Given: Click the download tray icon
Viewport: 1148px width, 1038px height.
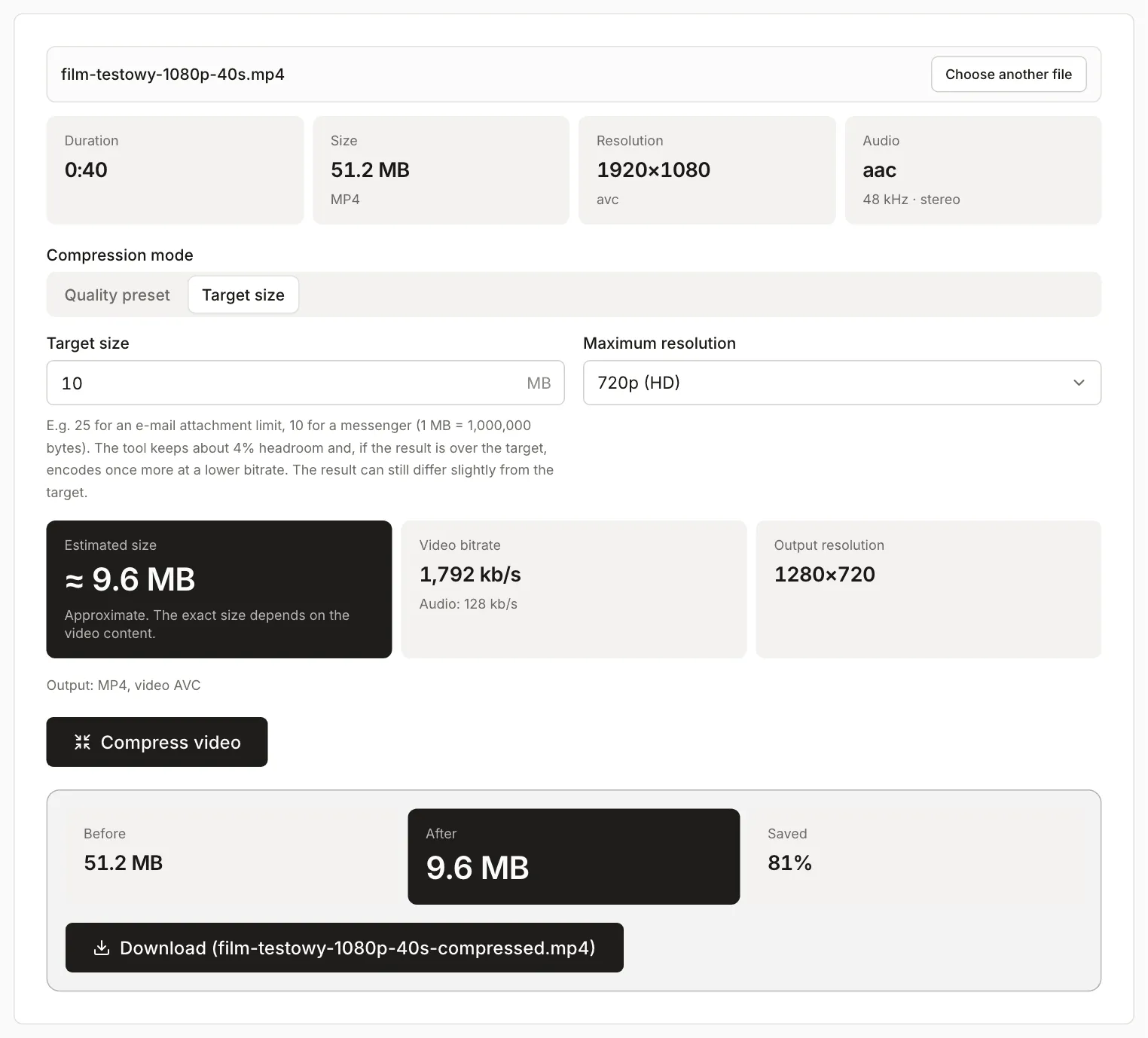Looking at the screenshot, I should (101, 948).
